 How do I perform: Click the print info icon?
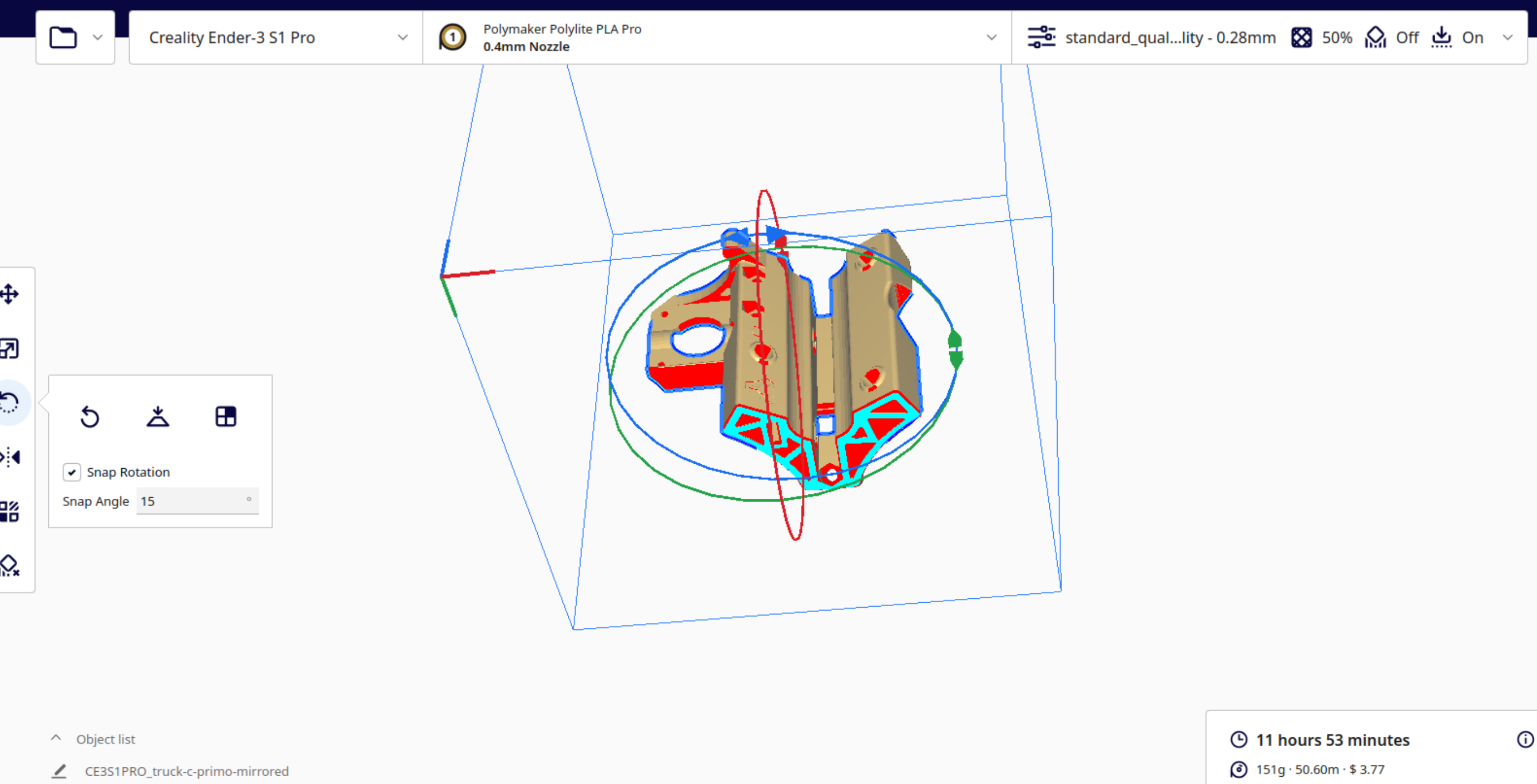[x=1525, y=740]
